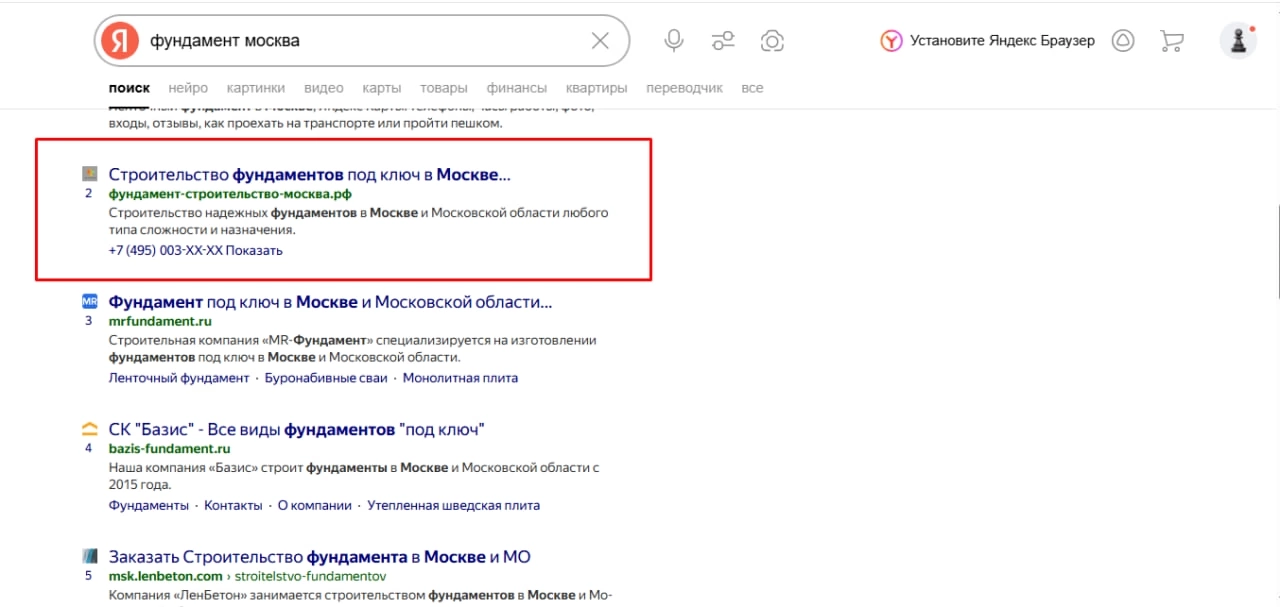
Task: Open СК "Базис" result title
Action: [296, 429]
